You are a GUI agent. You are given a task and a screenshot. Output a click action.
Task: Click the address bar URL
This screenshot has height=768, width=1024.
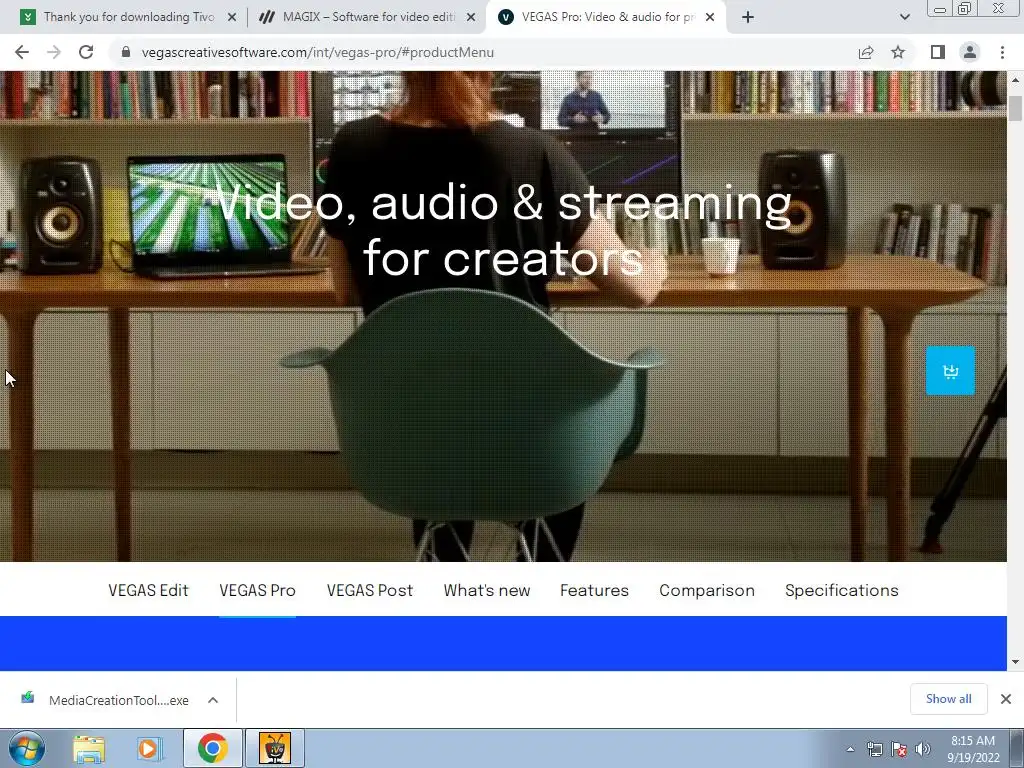coord(317,52)
